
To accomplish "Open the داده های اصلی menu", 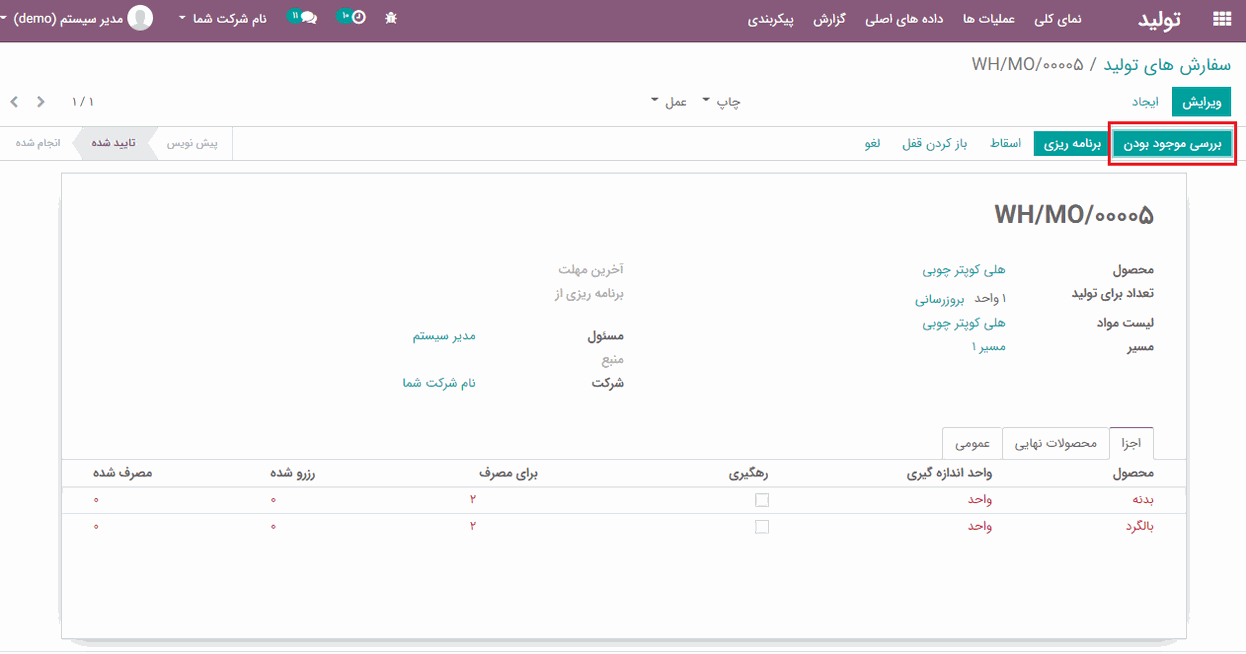I will pos(905,19).
